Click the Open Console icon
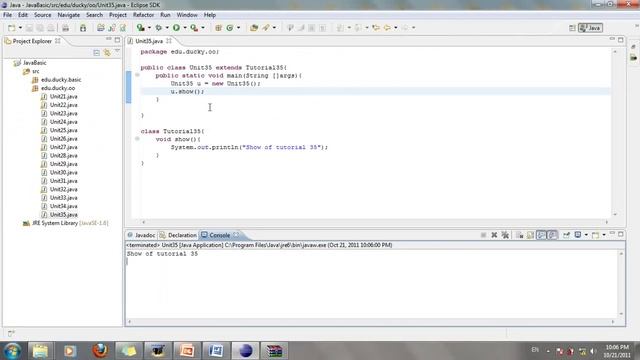This screenshot has width=640, height=360. click(596, 235)
